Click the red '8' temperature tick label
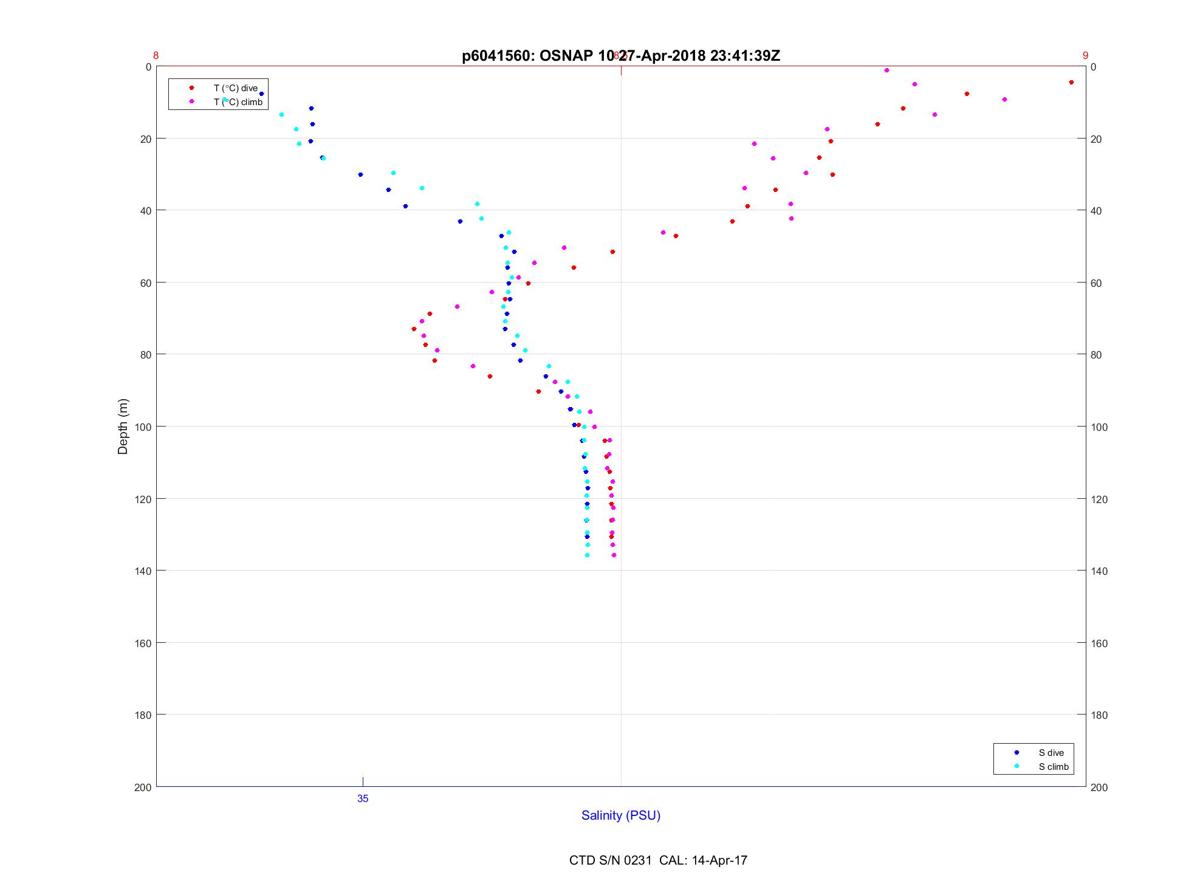The width and height of the screenshot is (1200, 885). (156, 56)
